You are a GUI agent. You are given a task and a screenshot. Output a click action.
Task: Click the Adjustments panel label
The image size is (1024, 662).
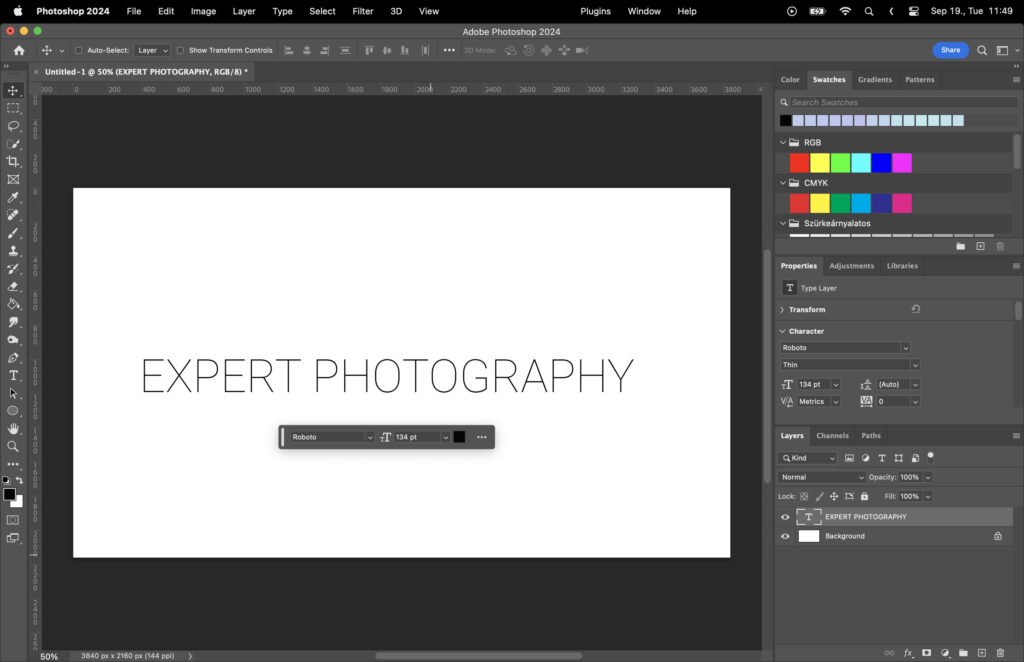851,265
